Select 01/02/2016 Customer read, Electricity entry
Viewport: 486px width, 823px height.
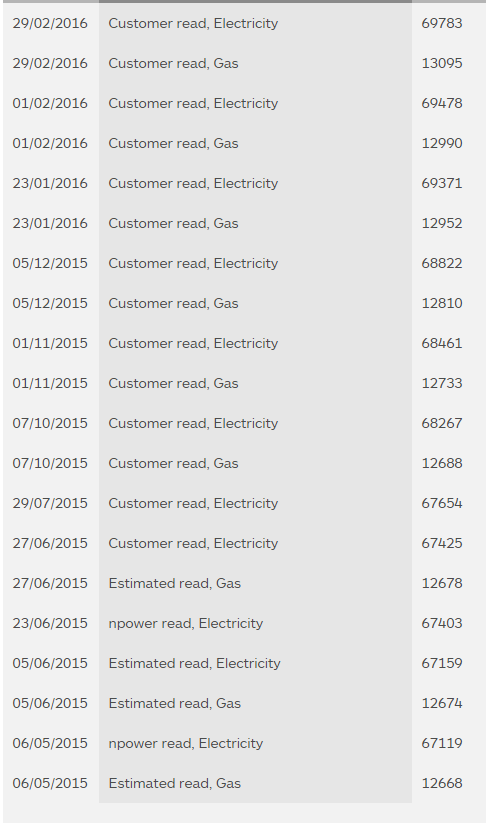[x=243, y=103]
